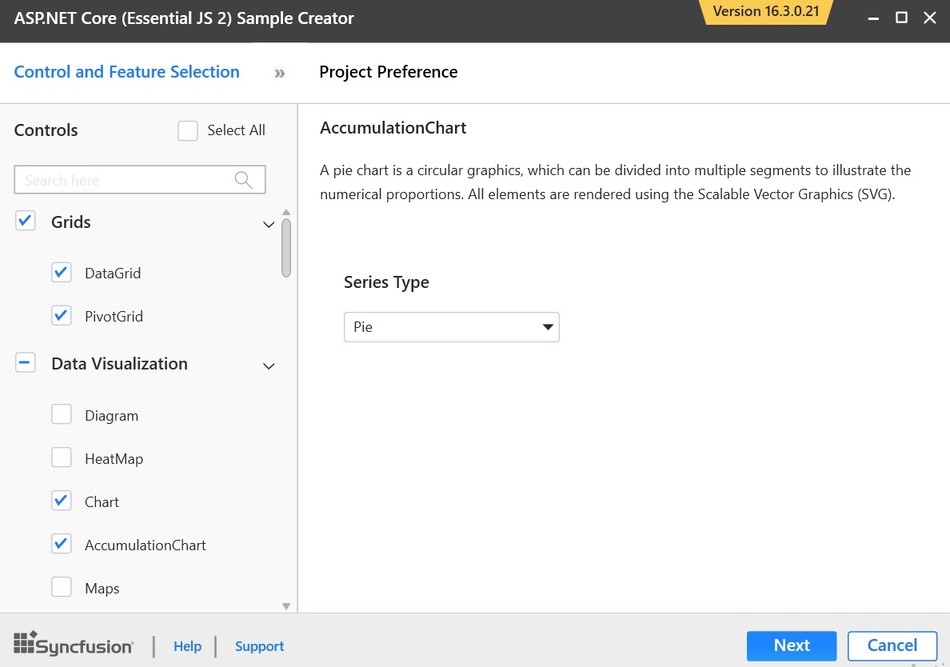Toggle the Select All checkbox
The image size is (950, 667).
tap(188, 130)
